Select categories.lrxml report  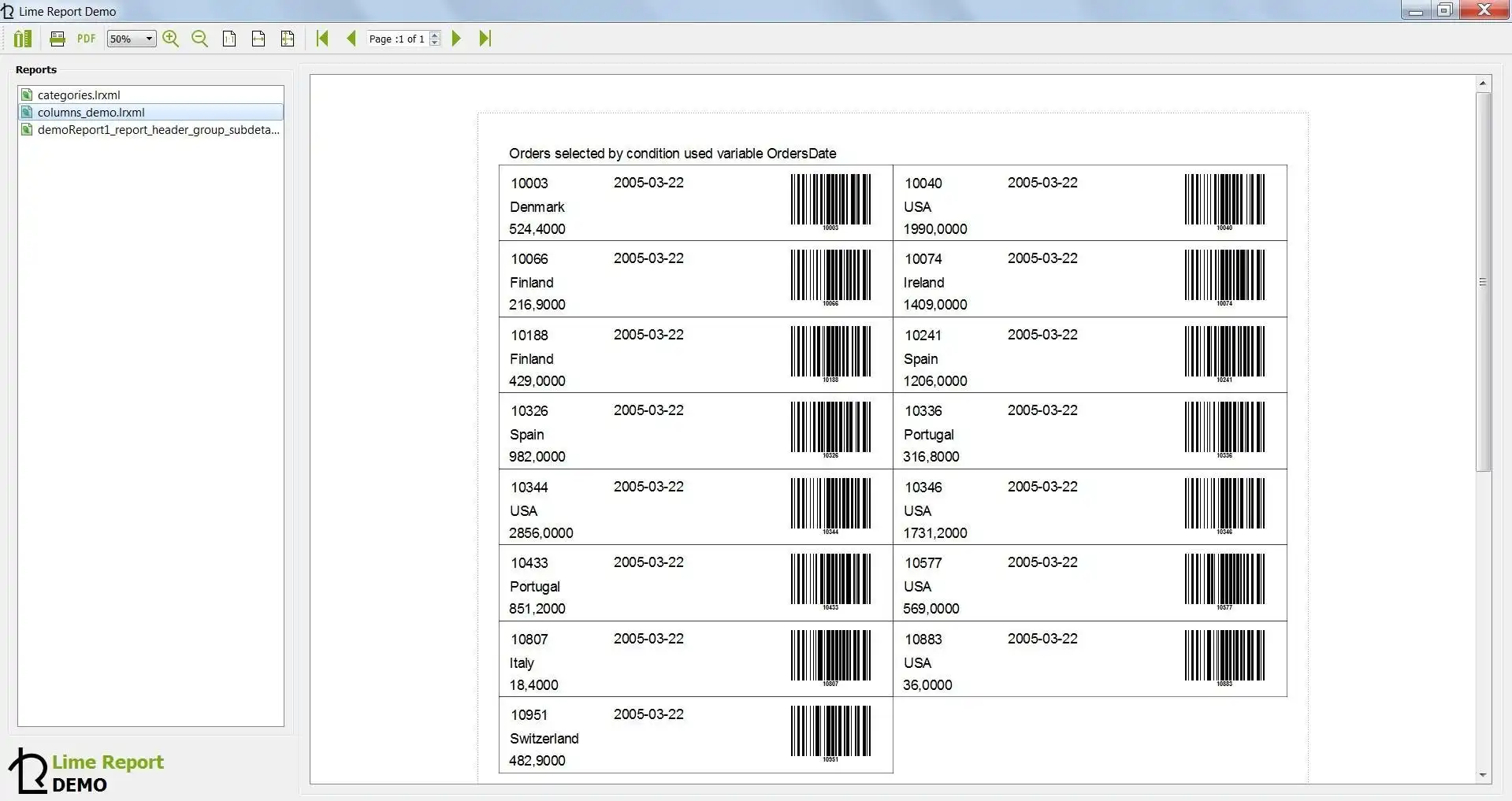150,95
